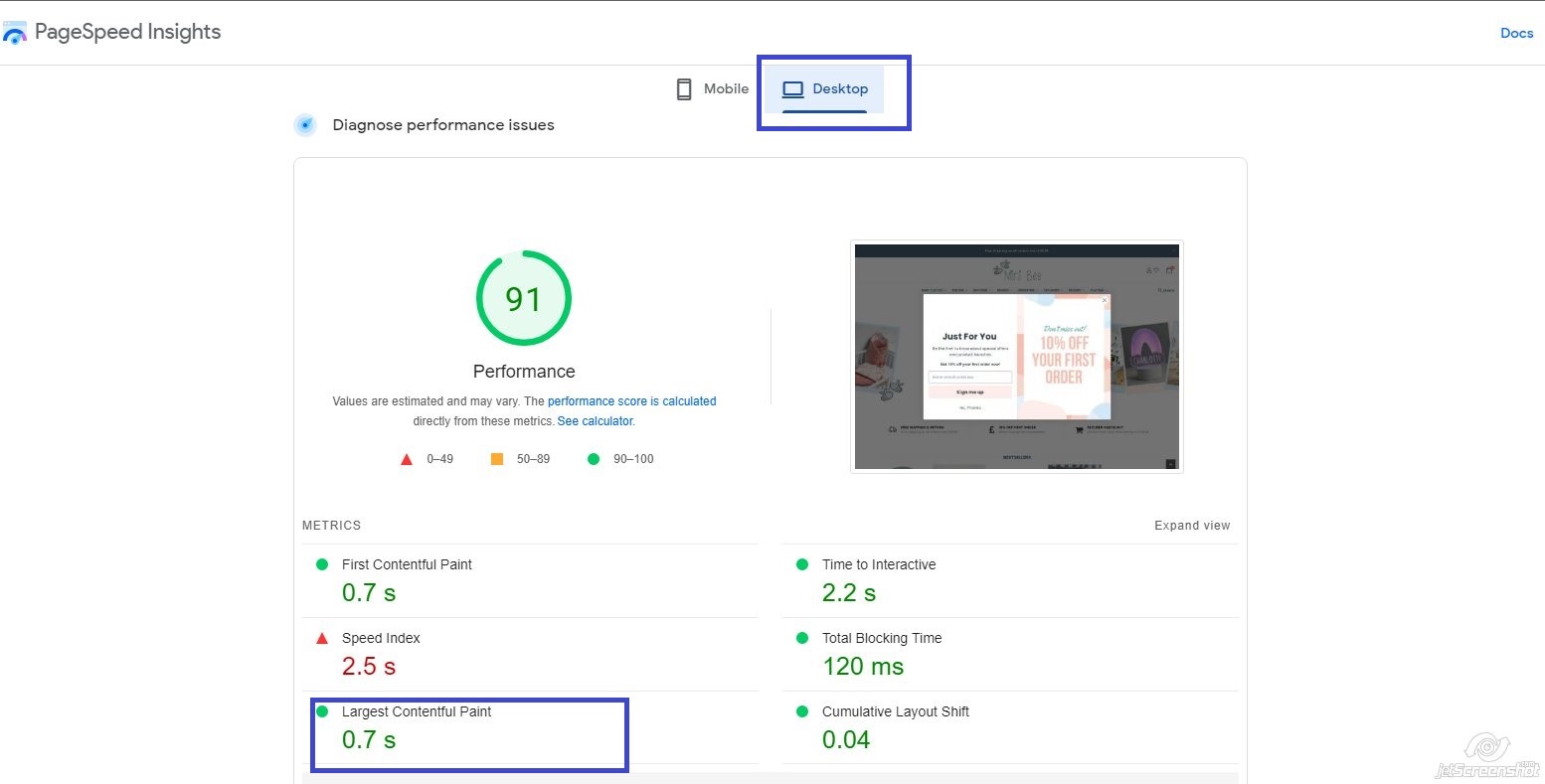Click the Time to Interactive metric
This screenshot has width=1545, height=784.
pyautogui.click(x=878, y=564)
